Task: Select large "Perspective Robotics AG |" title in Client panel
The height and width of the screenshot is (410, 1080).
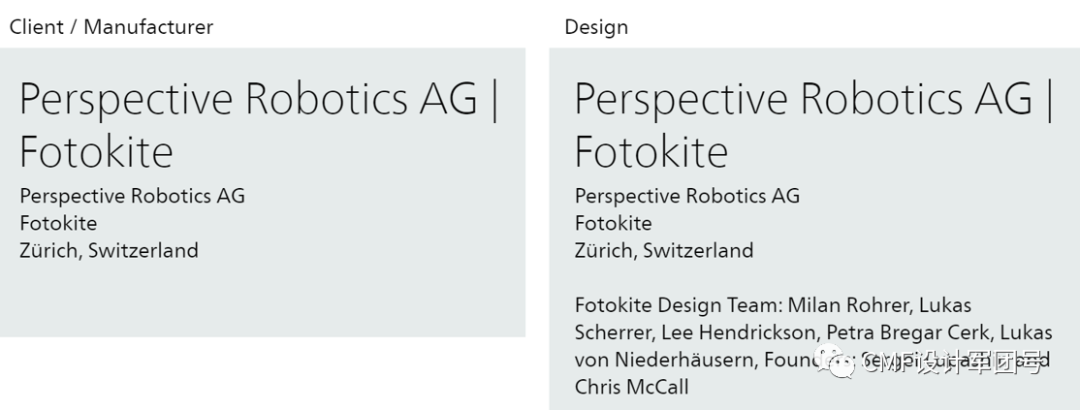Action: click(x=259, y=100)
